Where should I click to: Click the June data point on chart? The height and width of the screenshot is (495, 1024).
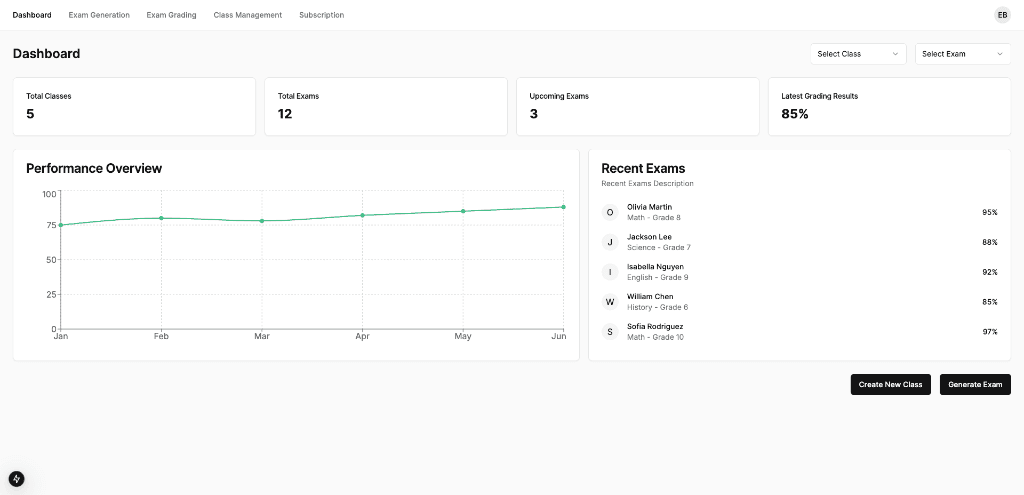point(563,207)
